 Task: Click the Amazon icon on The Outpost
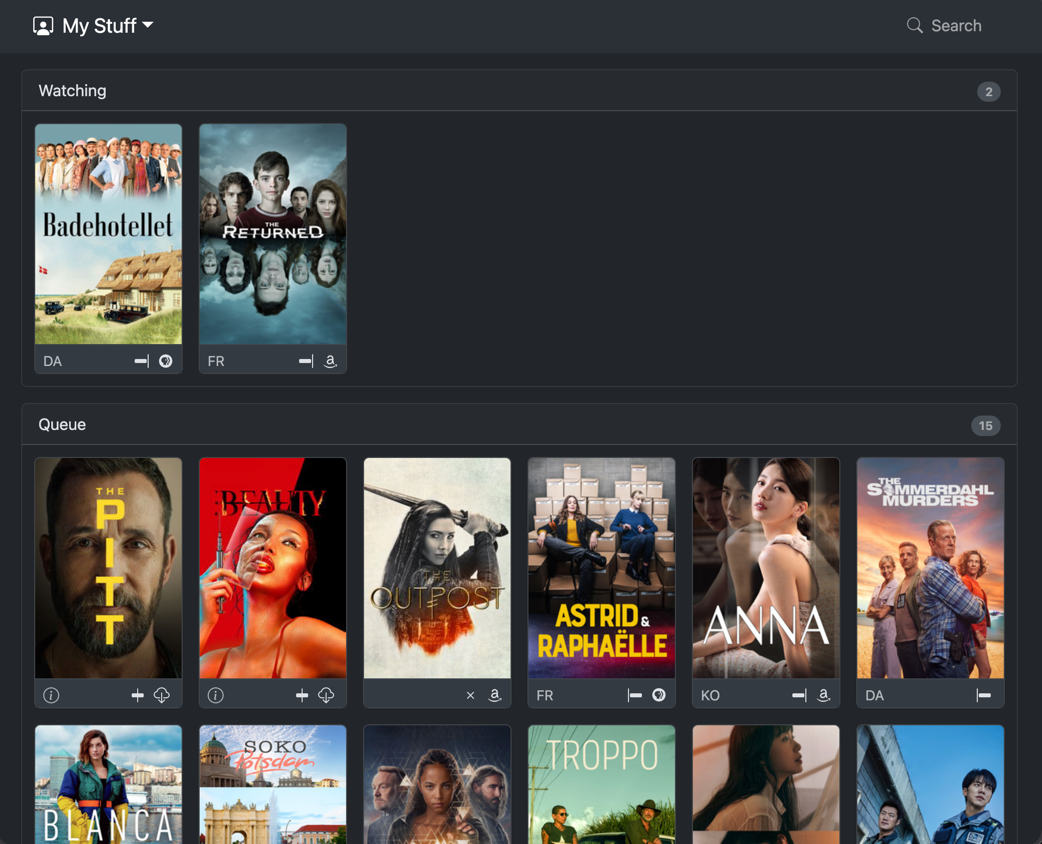click(494, 695)
